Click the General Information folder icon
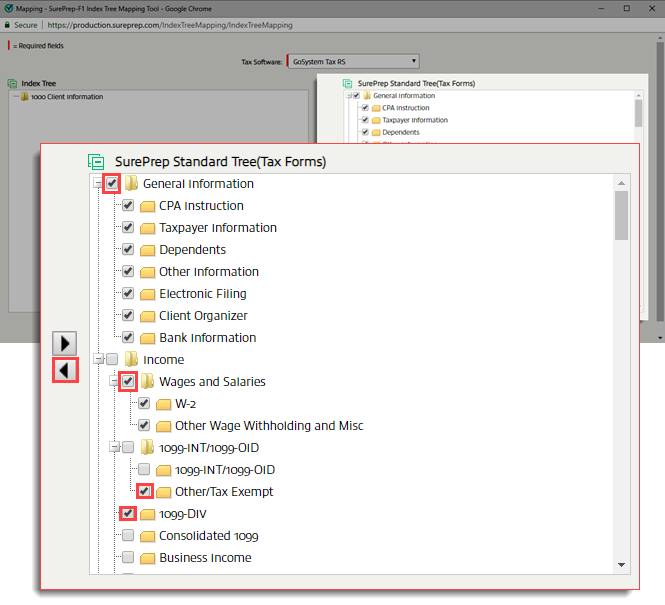Viewport: 665px width, 605px height. pyautogui.click(x=131, y=184)
